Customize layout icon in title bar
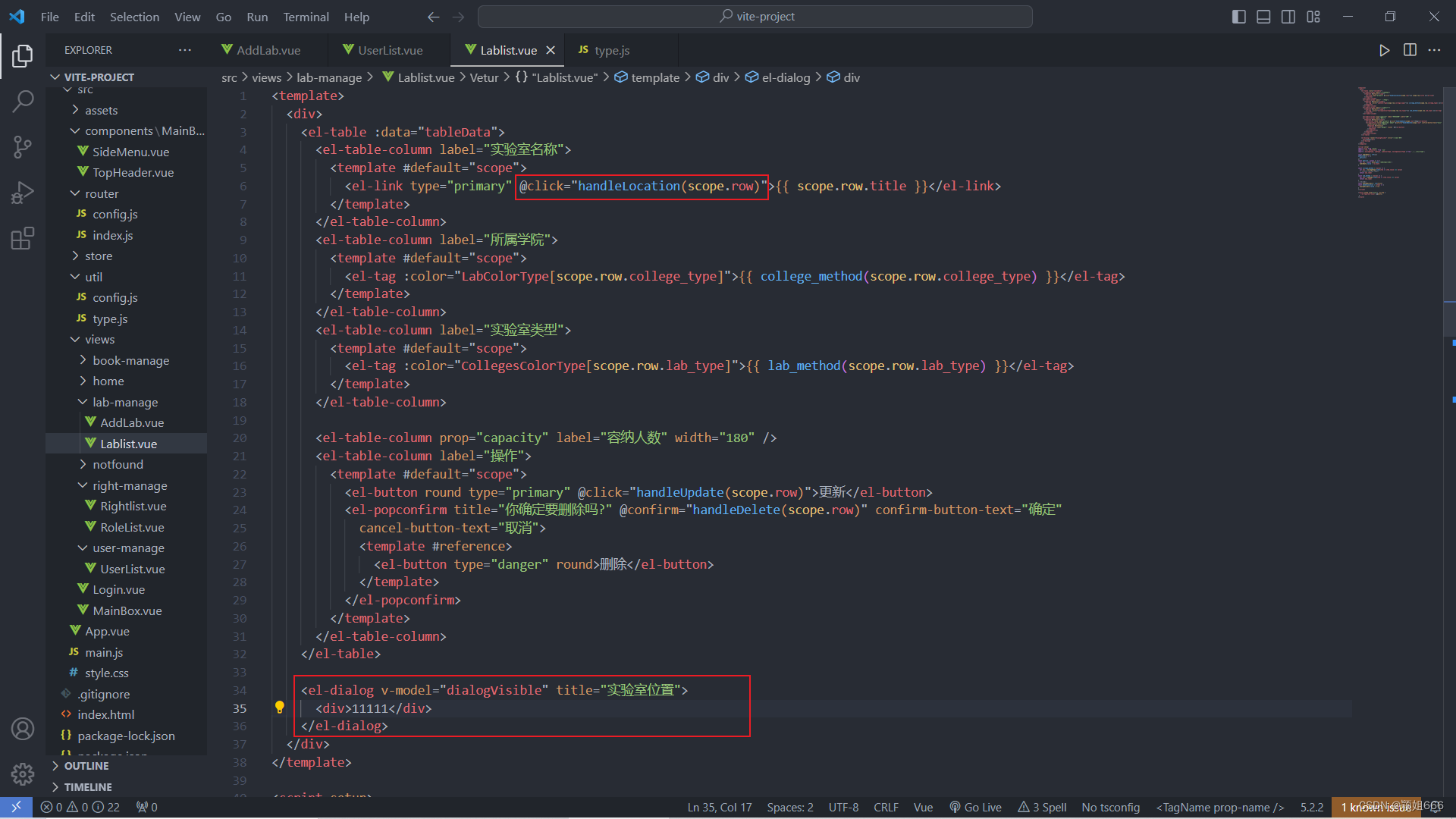Image resolution: width=1456 pixels, height=819 pixels. [1313, 17]
